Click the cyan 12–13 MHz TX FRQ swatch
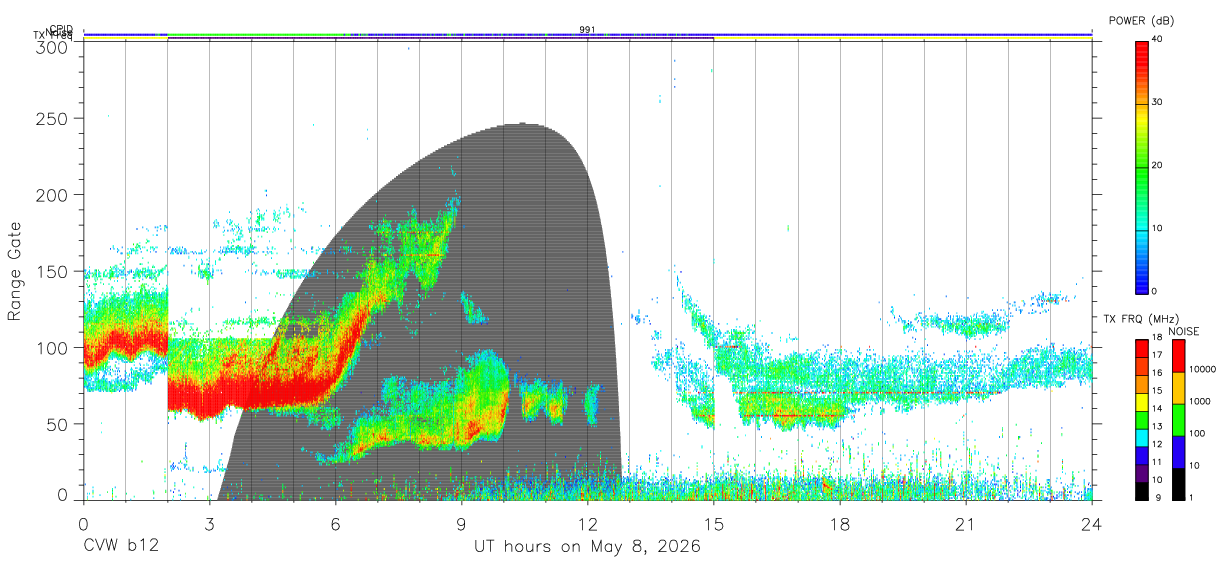1228x567 pixels. pos(1141,438)
